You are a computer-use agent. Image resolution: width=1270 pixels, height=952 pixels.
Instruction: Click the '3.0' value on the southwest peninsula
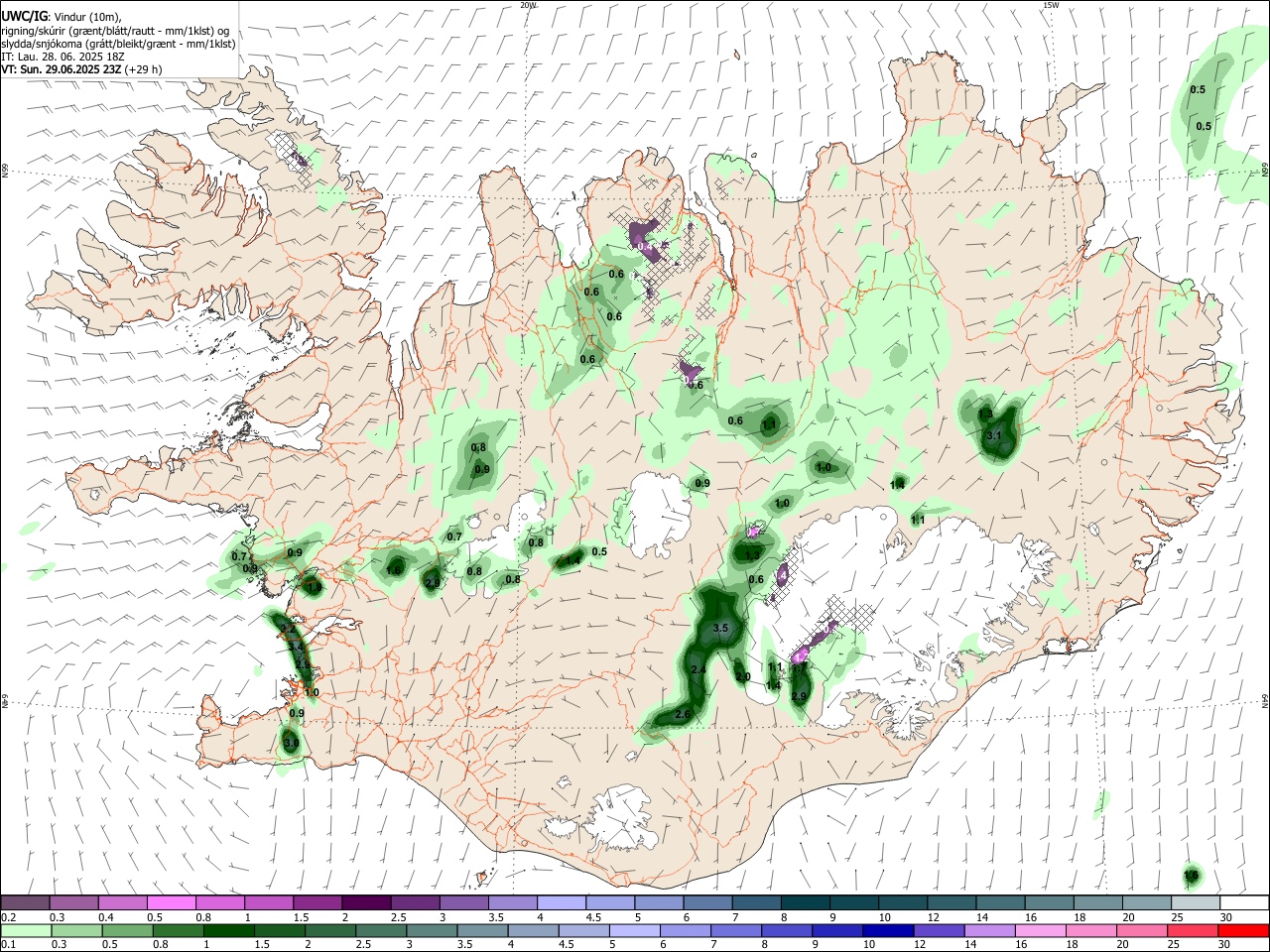tap(291, 743)
